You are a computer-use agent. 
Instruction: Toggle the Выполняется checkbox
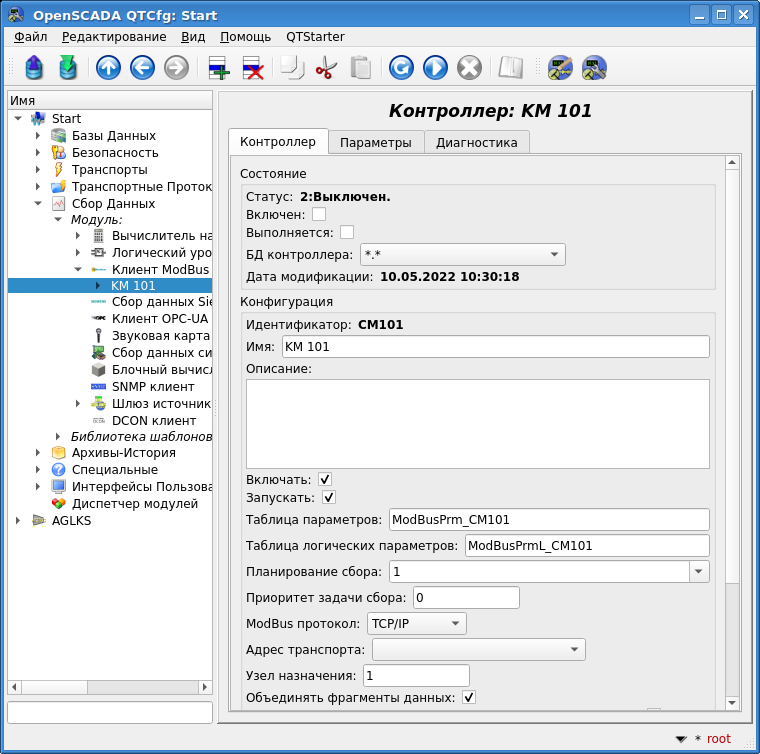(347, 232)
